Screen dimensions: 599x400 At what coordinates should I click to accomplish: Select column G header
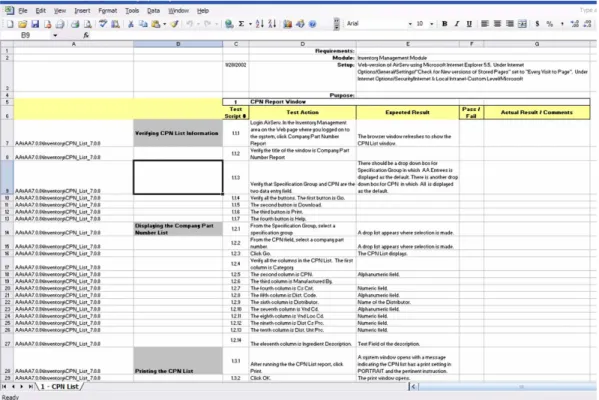click(x=537, y=44)
